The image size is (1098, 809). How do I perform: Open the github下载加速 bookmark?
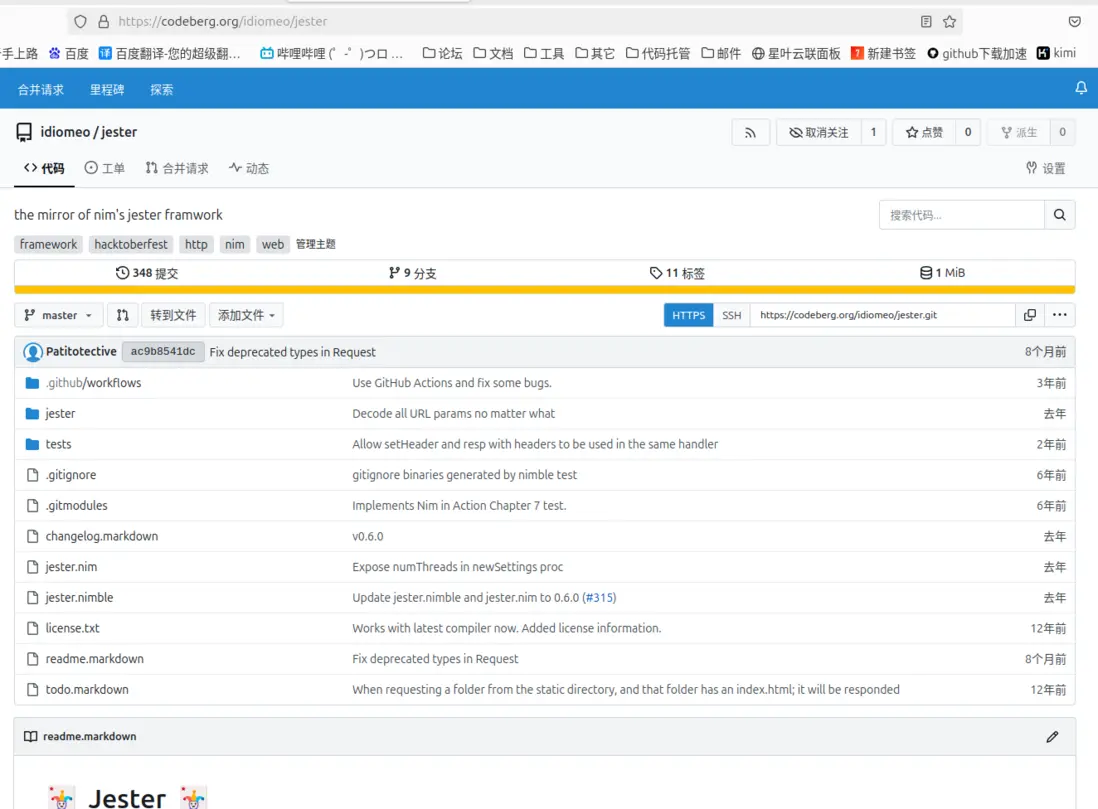[976, 53]
